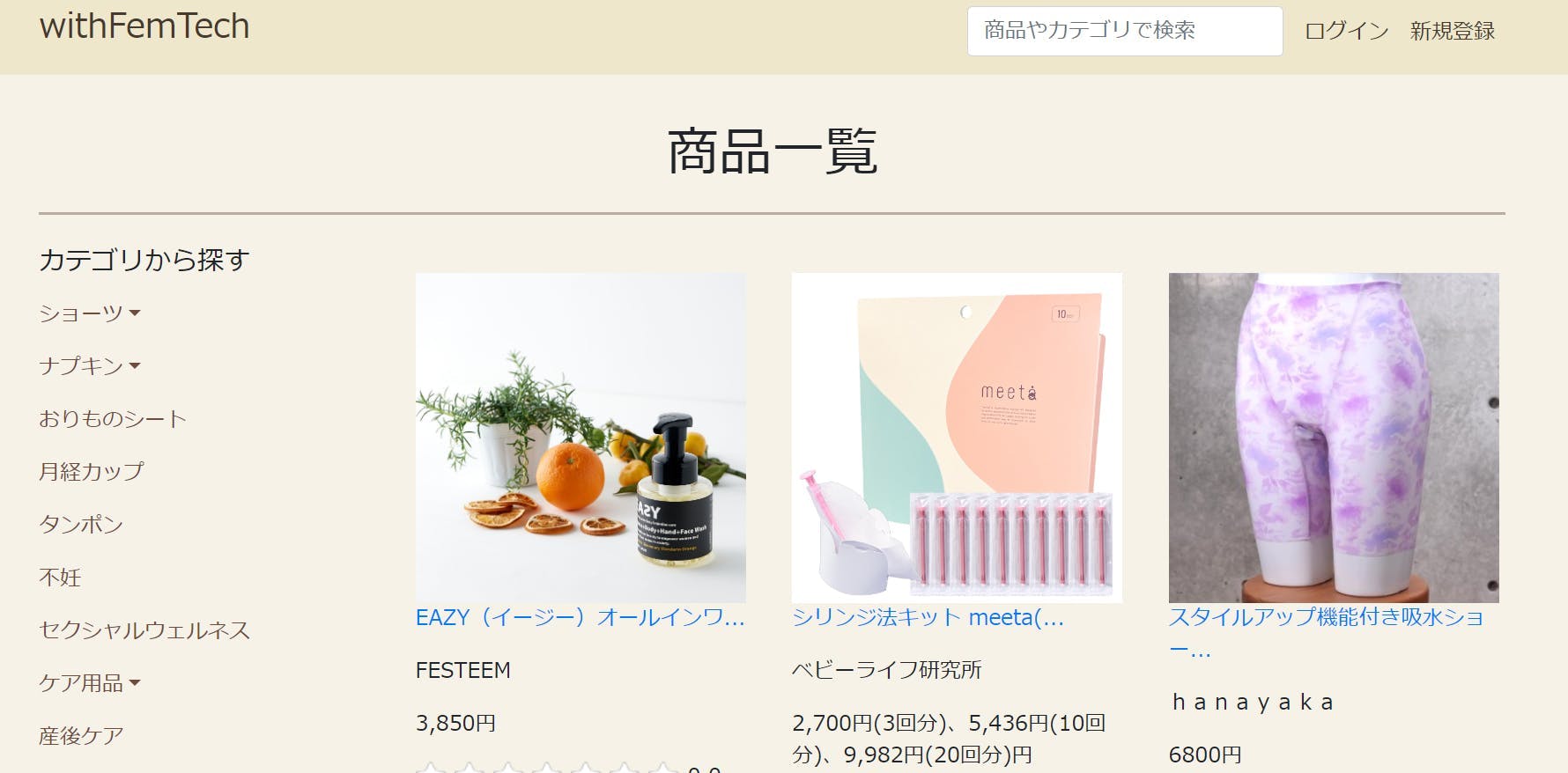Expand the ショーツ category dropdown
This screenshot has height=773, width=1568.
pos(89,313)
